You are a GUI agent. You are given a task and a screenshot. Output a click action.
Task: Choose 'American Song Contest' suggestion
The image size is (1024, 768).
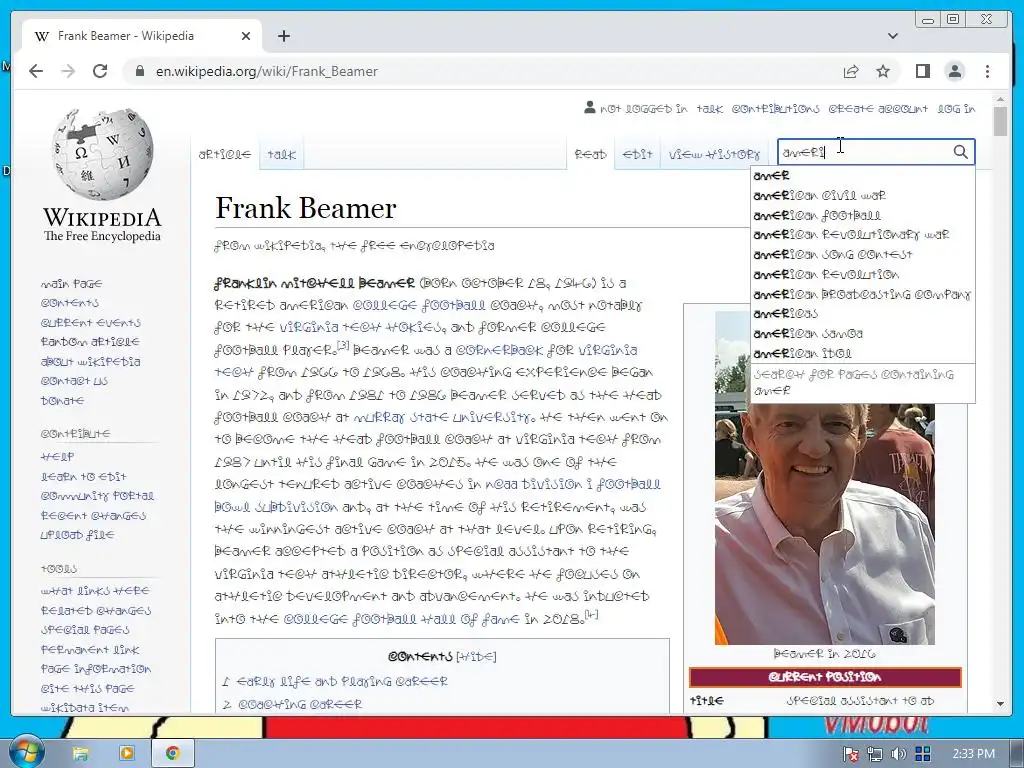[x=863, y=255]
